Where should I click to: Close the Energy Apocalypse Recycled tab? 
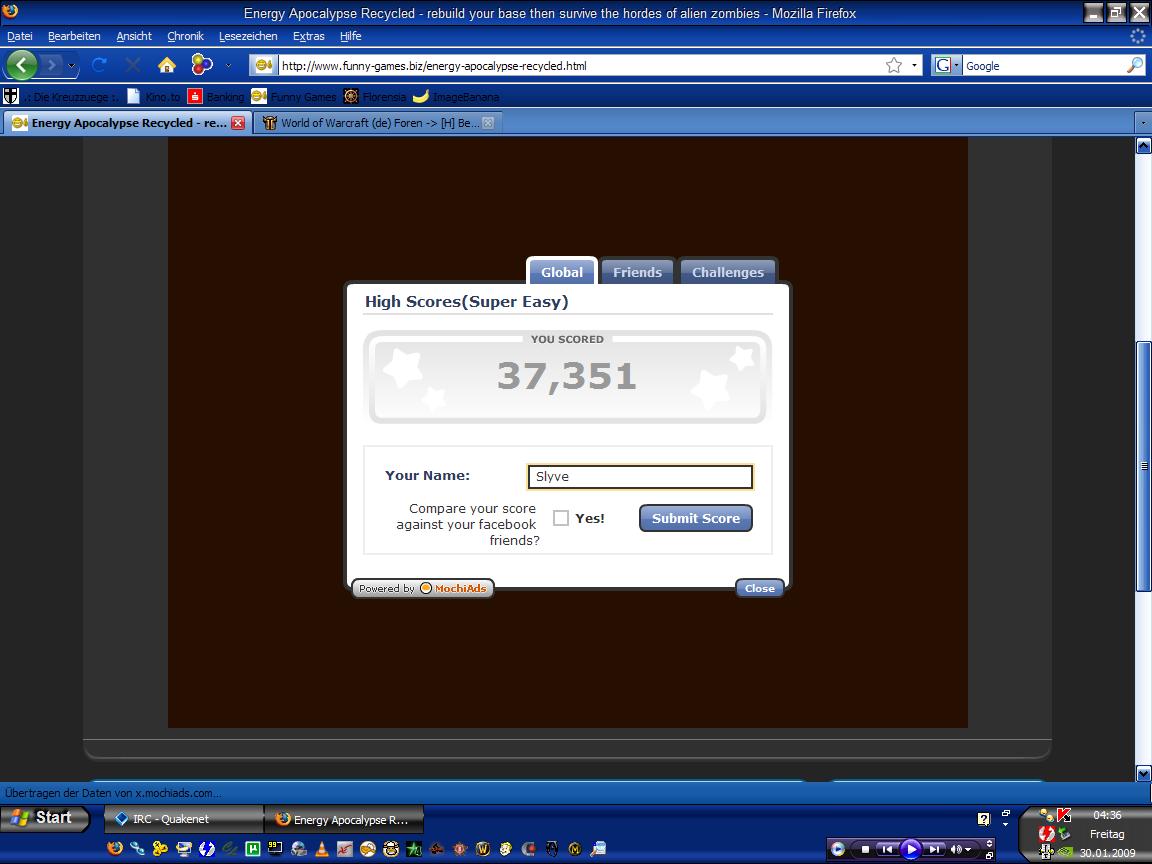point(238,123)
